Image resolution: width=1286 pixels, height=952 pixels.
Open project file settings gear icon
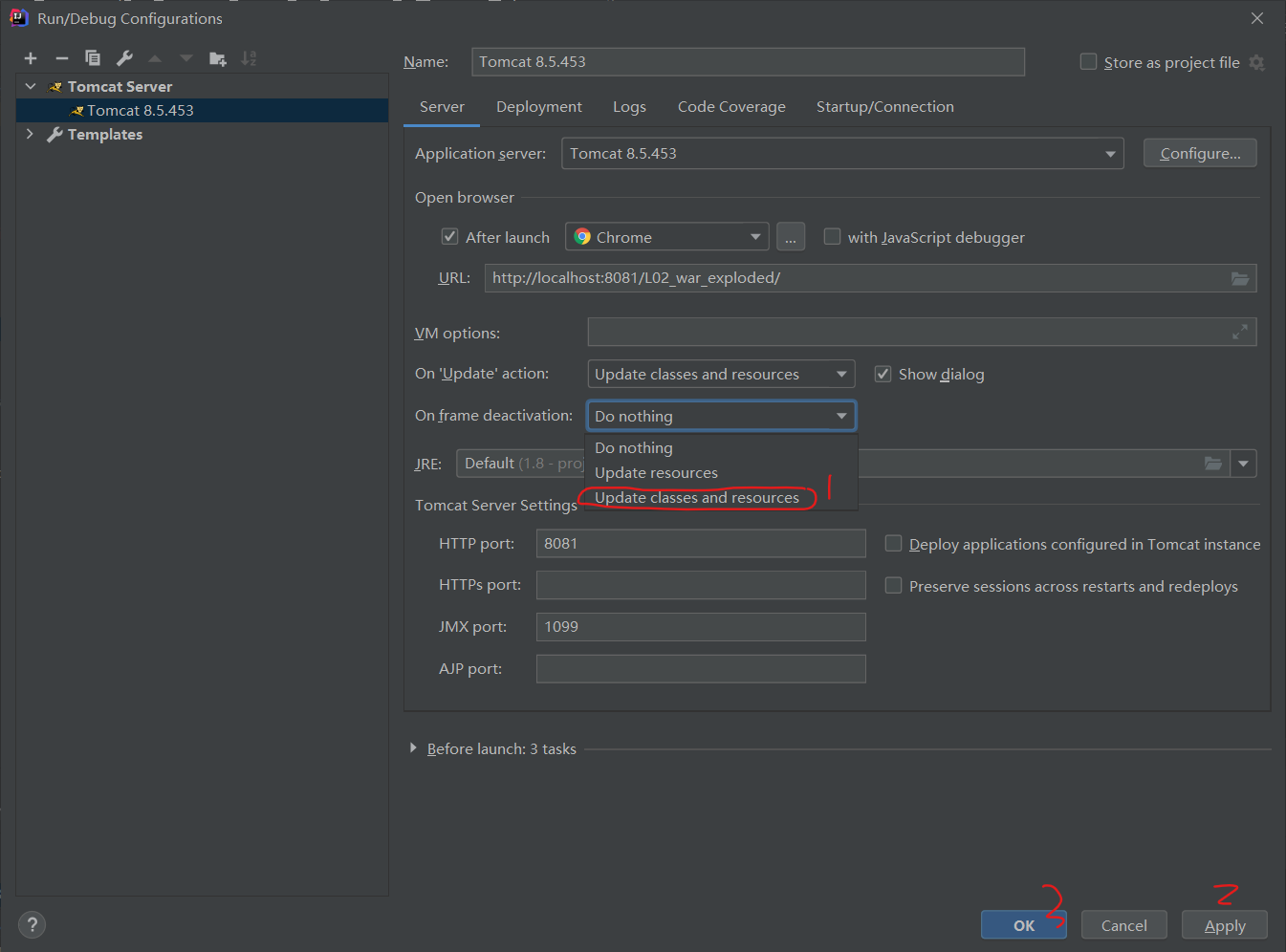coord(1257,62)
